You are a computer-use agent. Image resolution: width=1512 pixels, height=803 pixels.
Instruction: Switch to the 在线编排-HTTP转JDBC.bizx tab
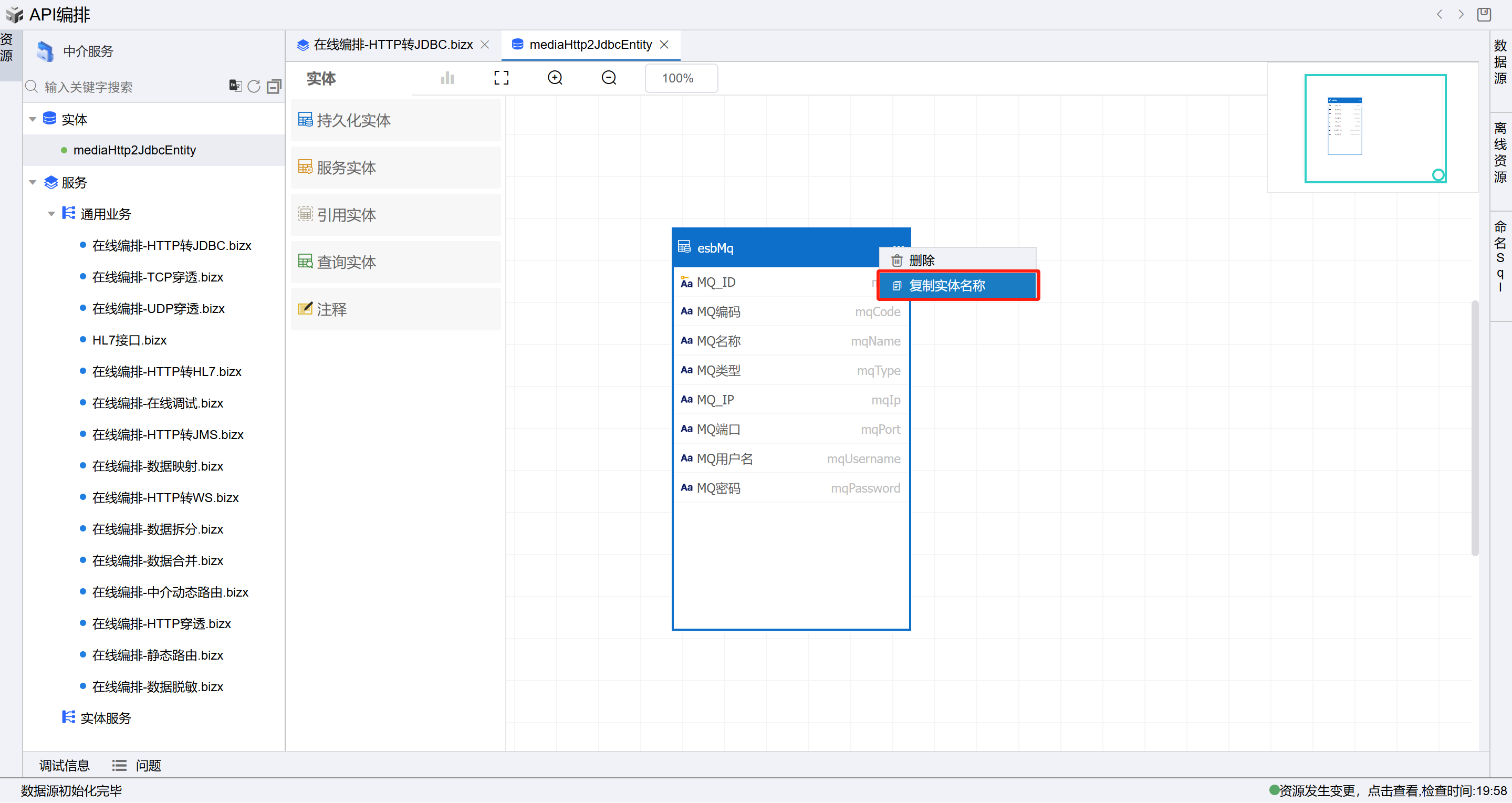[392, 45]
